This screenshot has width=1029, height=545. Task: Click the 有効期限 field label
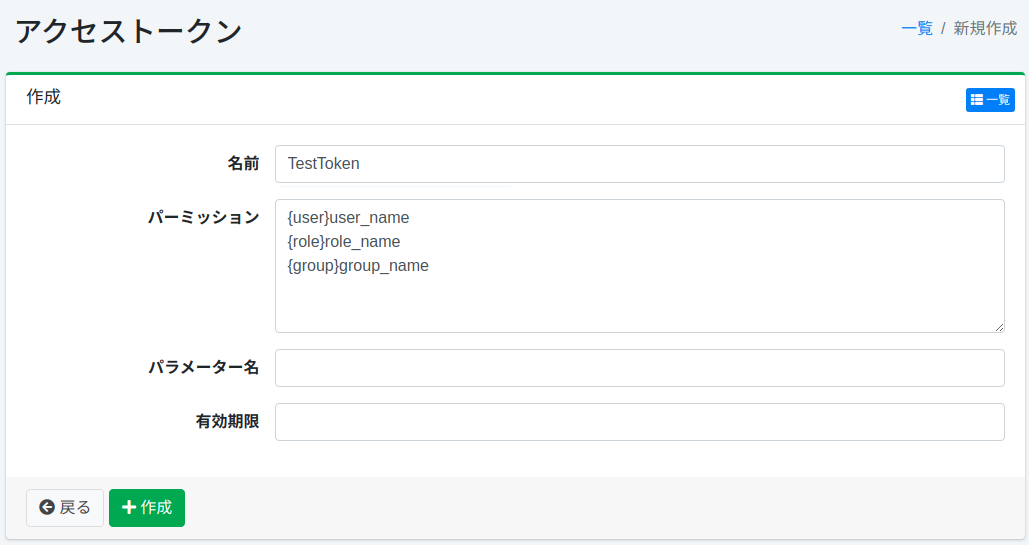pyautogui.click(x=227, y=422)
